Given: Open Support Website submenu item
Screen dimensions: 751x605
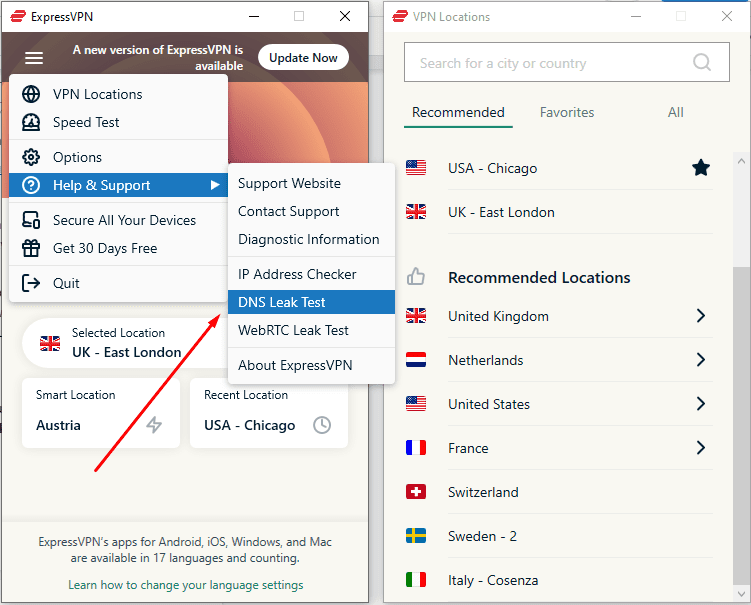Looking at the screenshot, I should click(311, 183).
